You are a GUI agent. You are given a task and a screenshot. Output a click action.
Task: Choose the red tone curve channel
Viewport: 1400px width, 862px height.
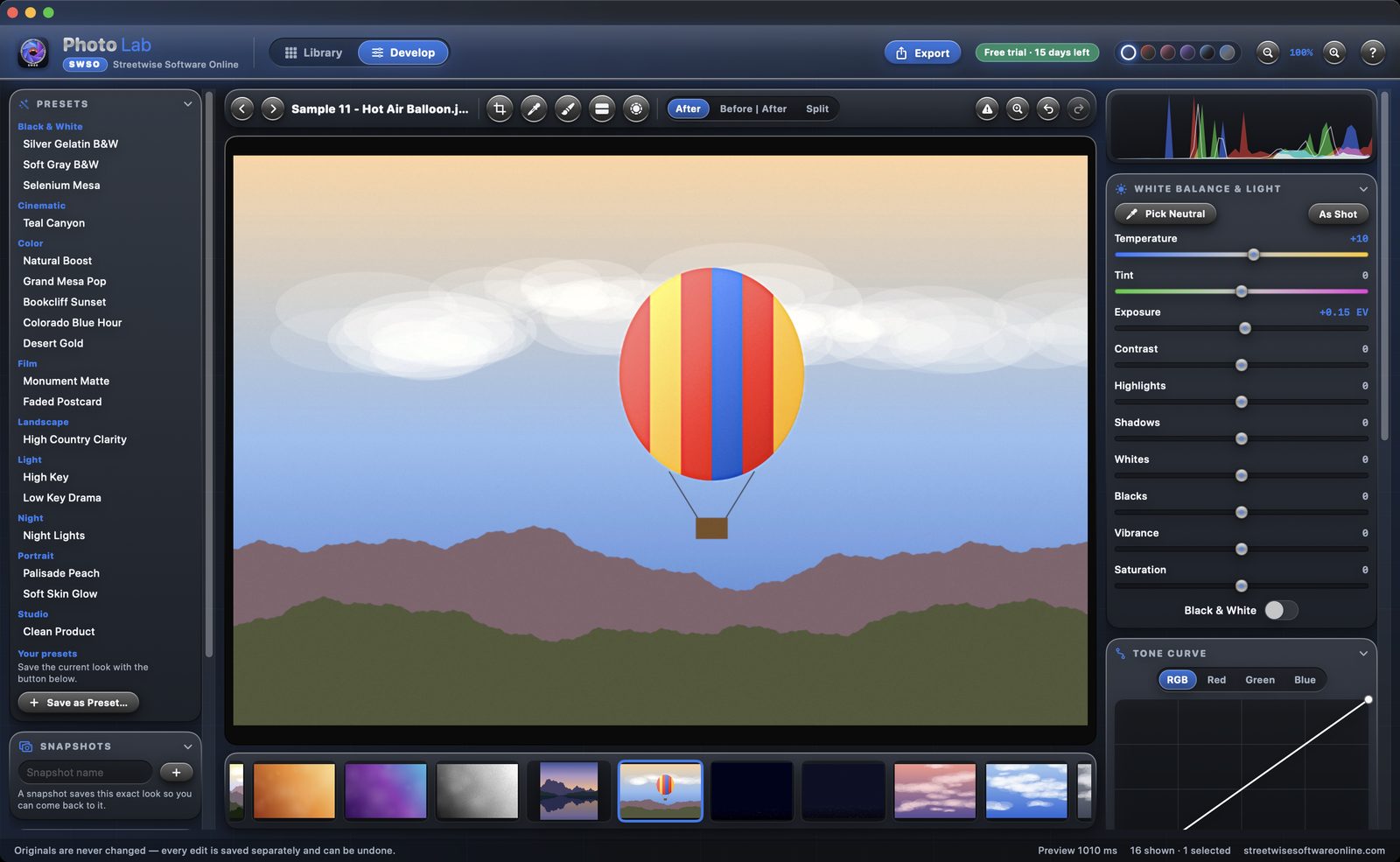[x=1216, y=680]
